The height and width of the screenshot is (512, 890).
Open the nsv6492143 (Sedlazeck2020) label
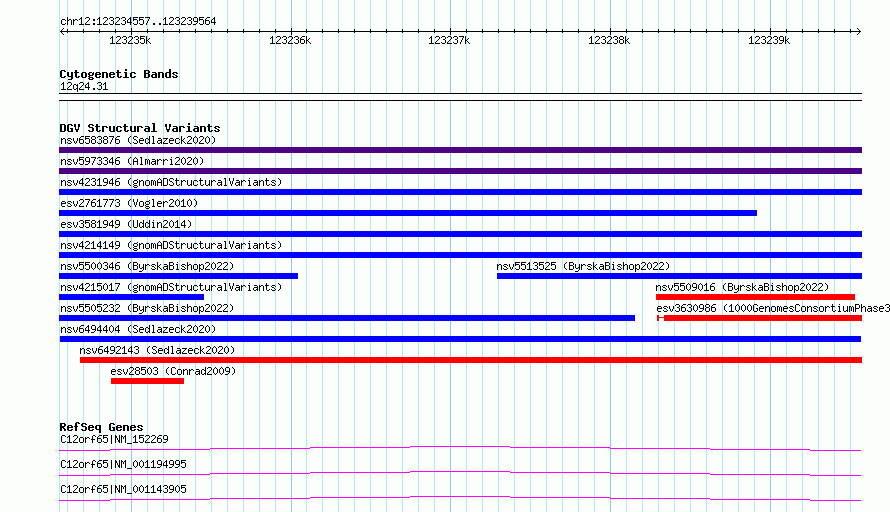pos(157,350)
